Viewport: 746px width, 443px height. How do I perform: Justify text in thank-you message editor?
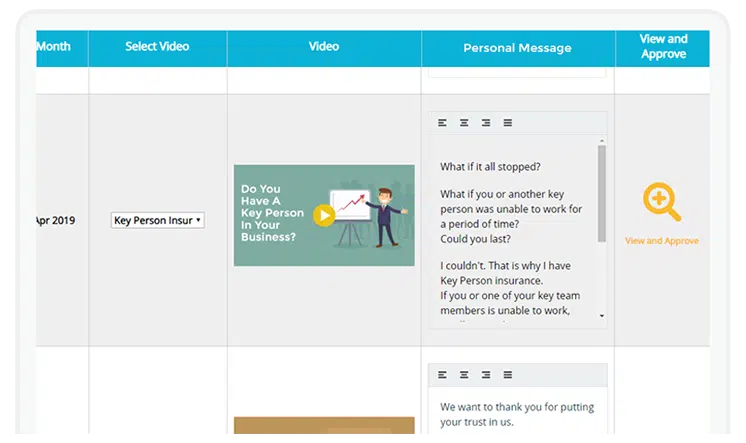(508, 375)
